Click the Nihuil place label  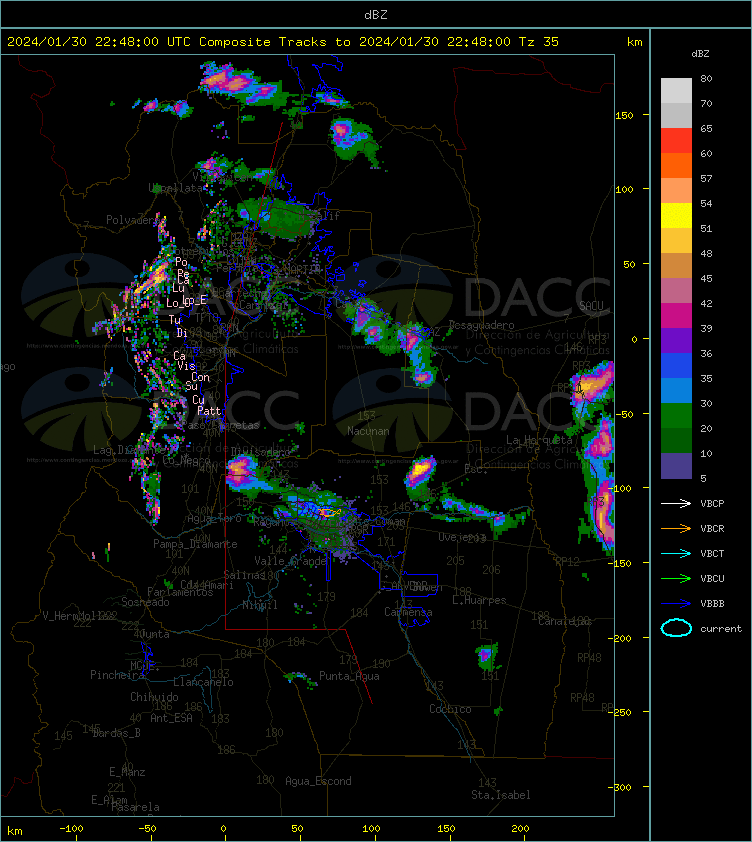coord(259,605)
